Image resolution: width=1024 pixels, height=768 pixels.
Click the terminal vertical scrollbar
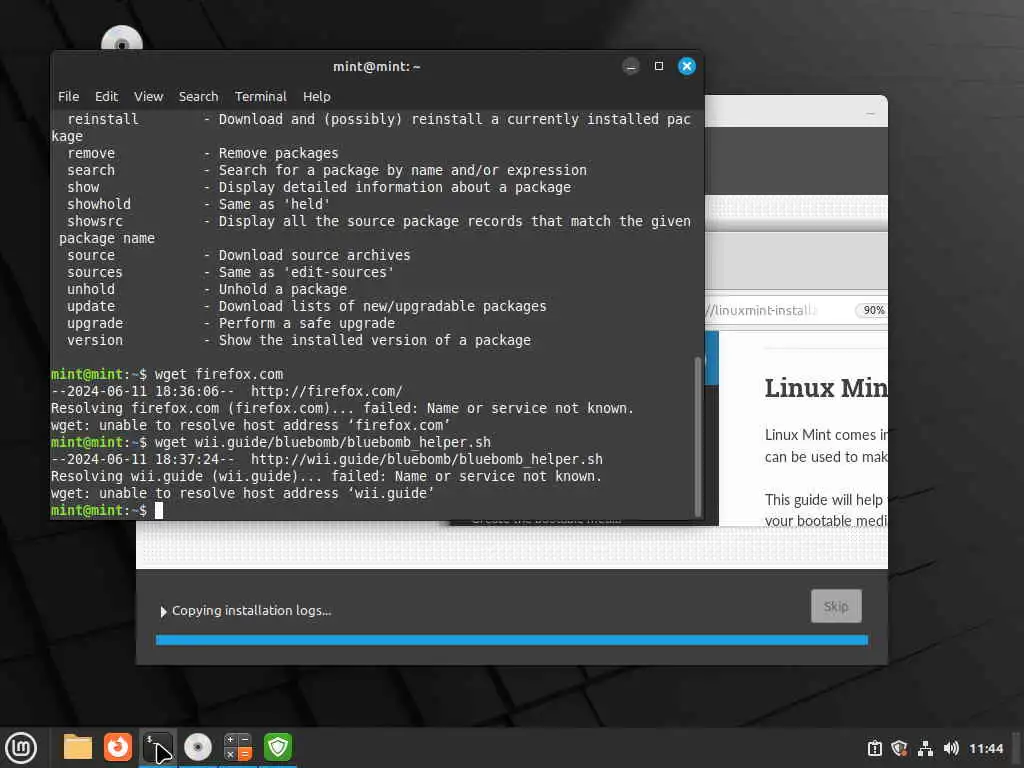click(x=697, y=436)
